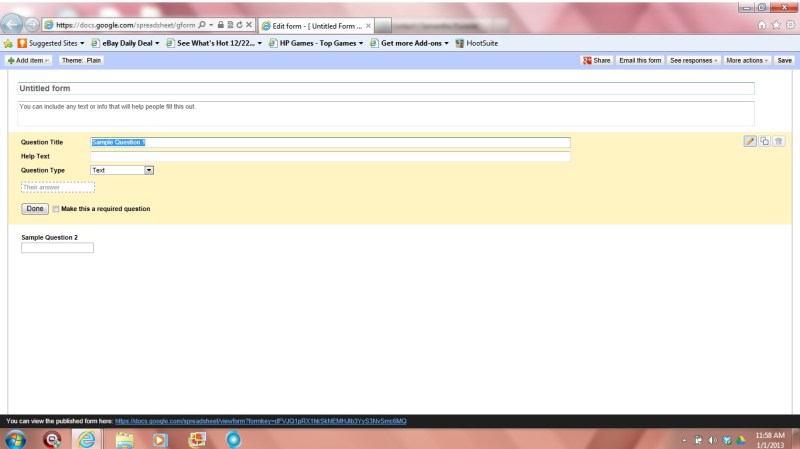Click the IE home icon
Viewport: 800px width, 449px height.
tap(763, 25)
